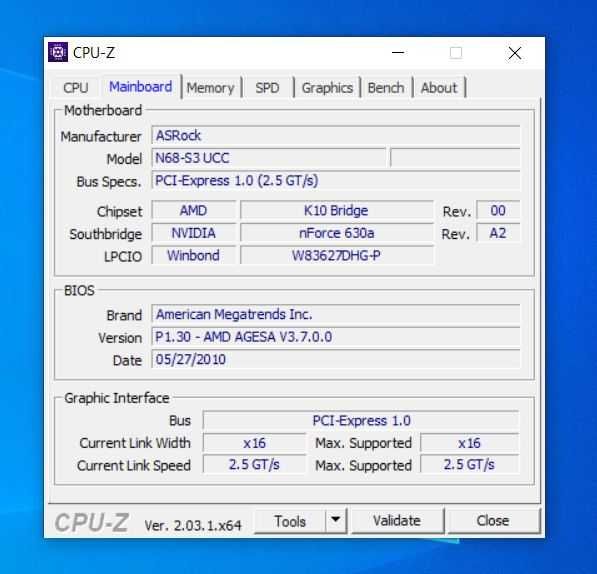Click the max supported link speed 2.5 GT/s

tap(469, 465)
